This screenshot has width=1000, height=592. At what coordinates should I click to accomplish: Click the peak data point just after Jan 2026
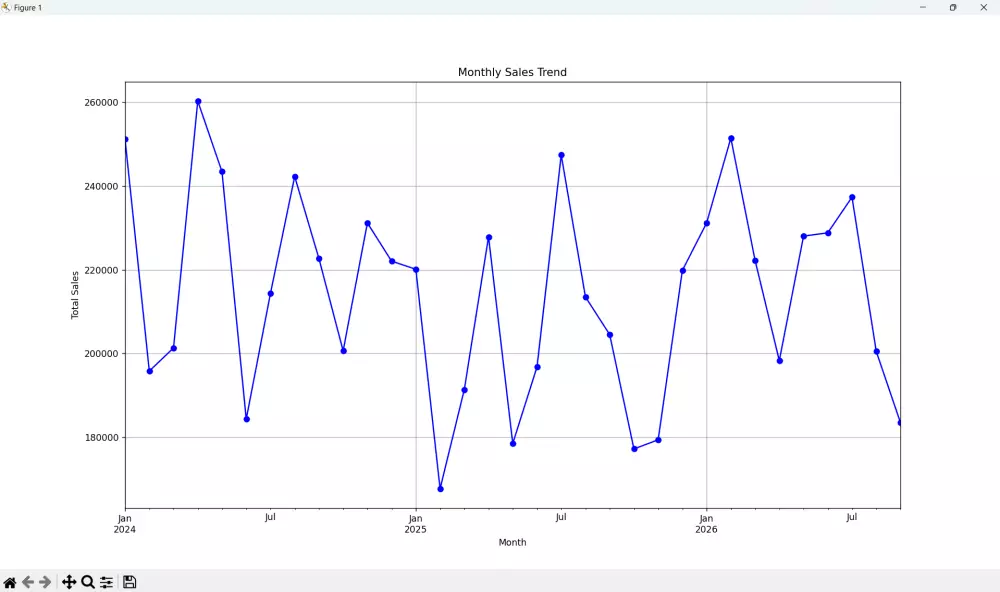731,136
